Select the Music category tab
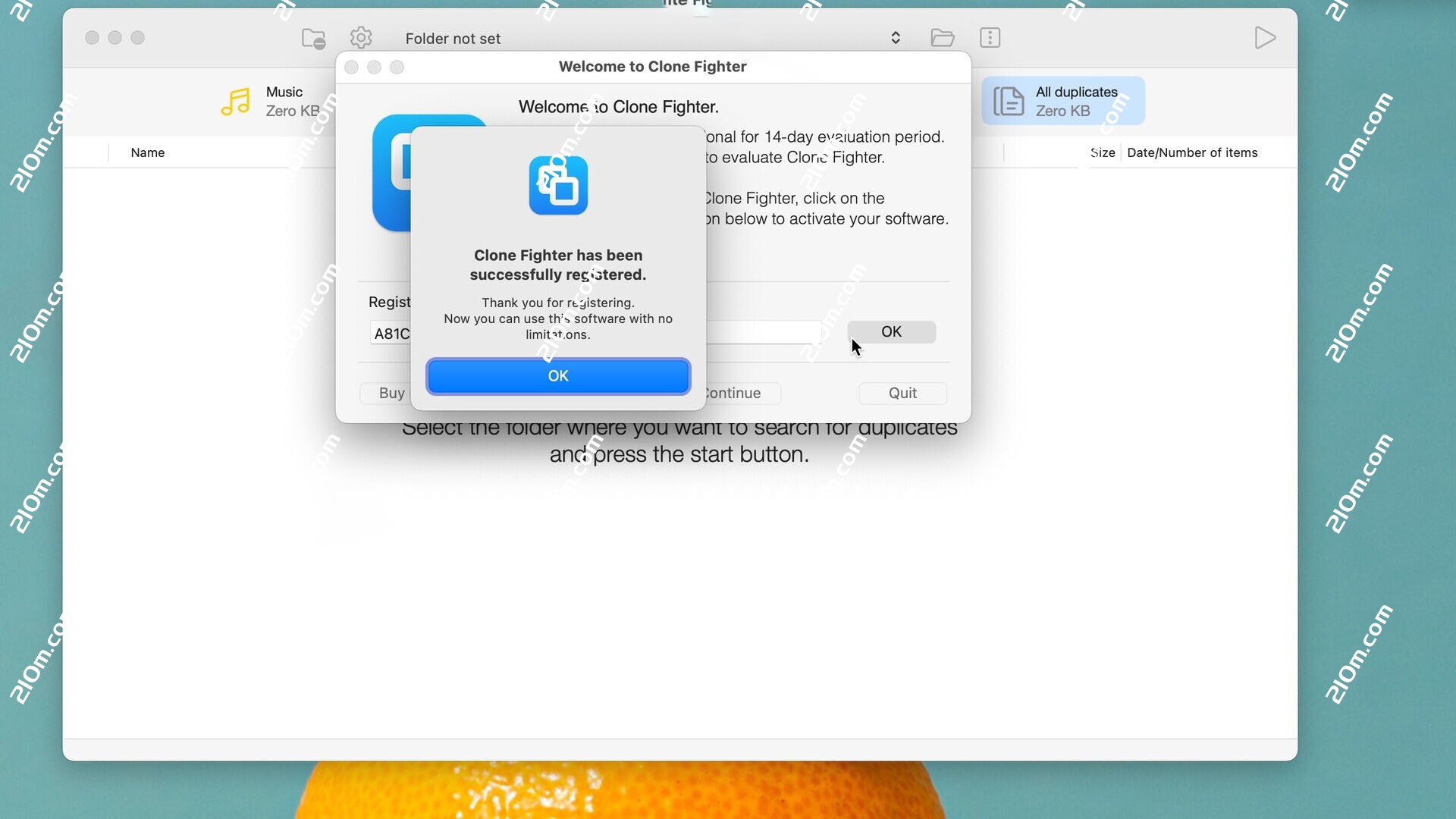 [271, 101]
